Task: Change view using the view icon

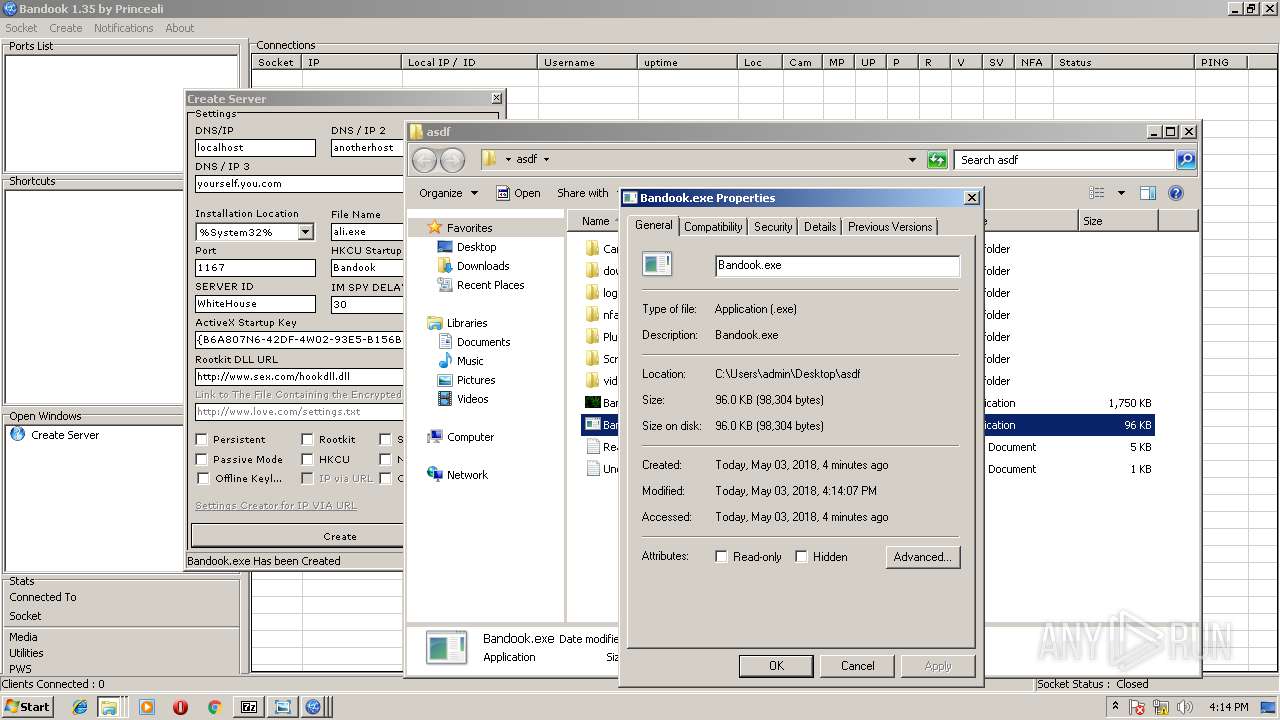Action: click(1097, 193)
